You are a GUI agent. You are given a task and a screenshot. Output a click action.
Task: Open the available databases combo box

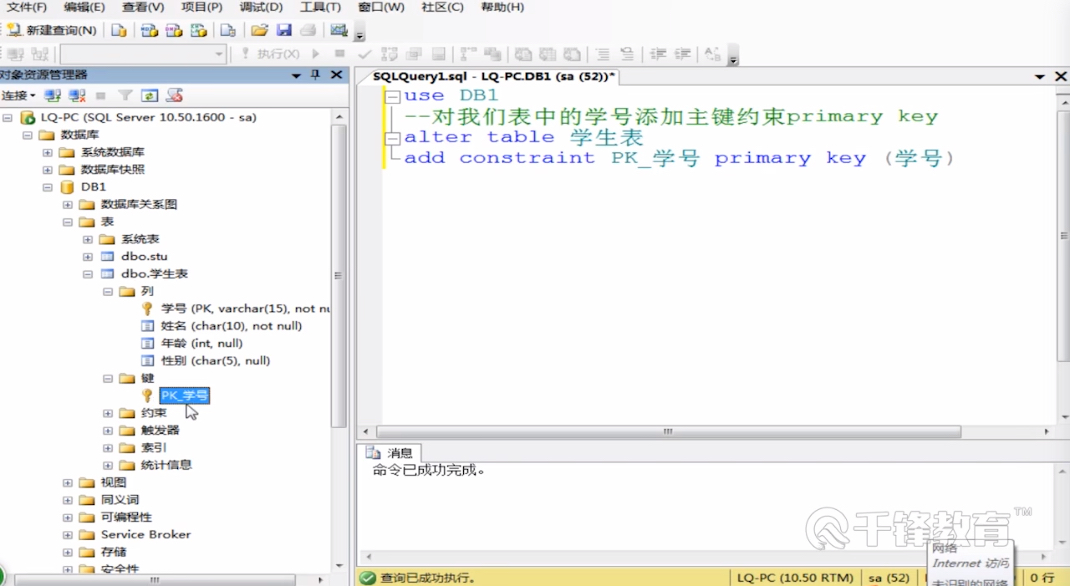pyautogui.click(x=143, y=54)
